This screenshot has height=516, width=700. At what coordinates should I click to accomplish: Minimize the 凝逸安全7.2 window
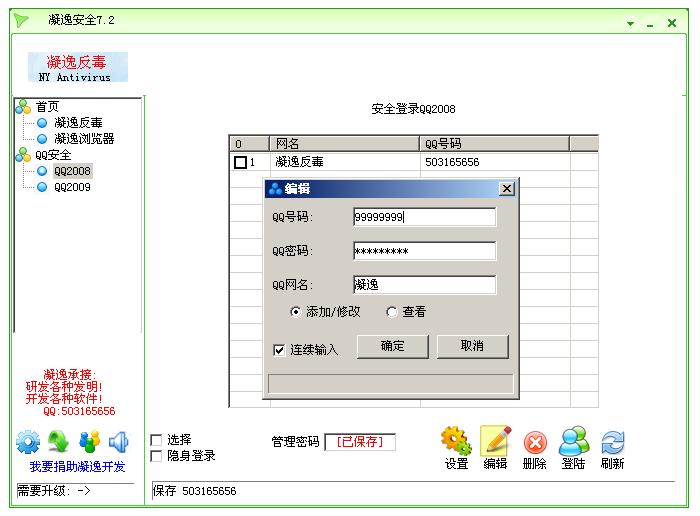[650, 25]
